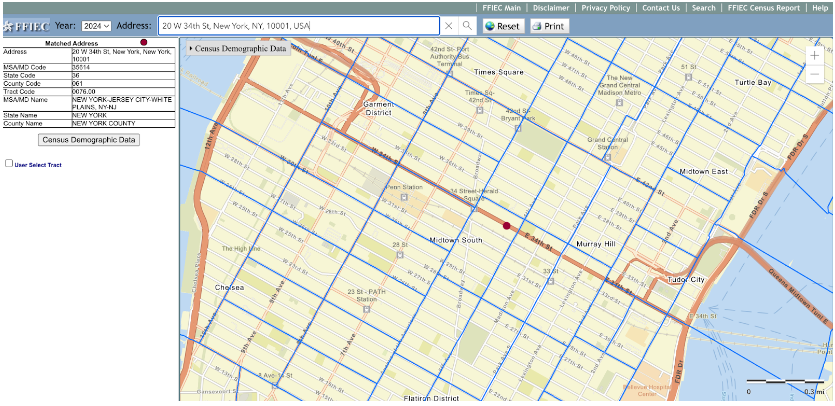Click the red dot beside Matched Address
The height and width of the screenshot is (406, 835).
tap(143, 42)
